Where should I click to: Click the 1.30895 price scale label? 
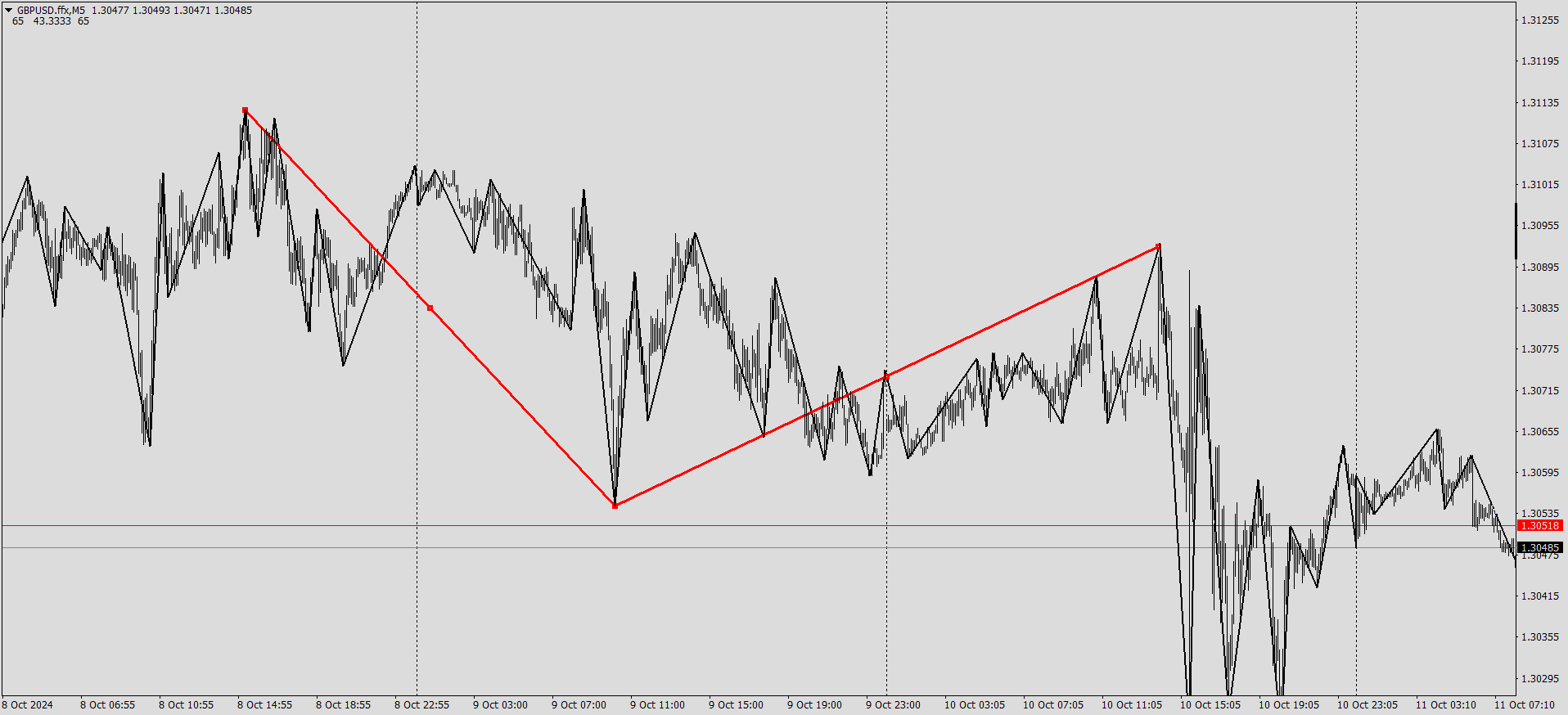(x=1540, y=267)
